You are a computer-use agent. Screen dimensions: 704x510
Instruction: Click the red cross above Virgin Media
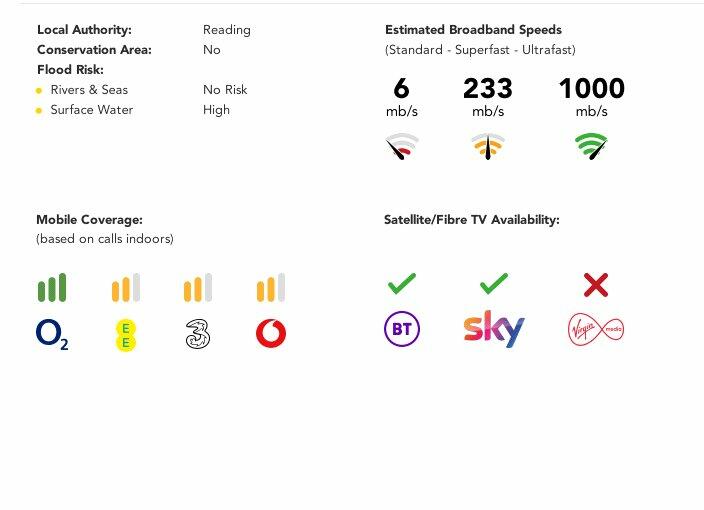pos(596,285)
